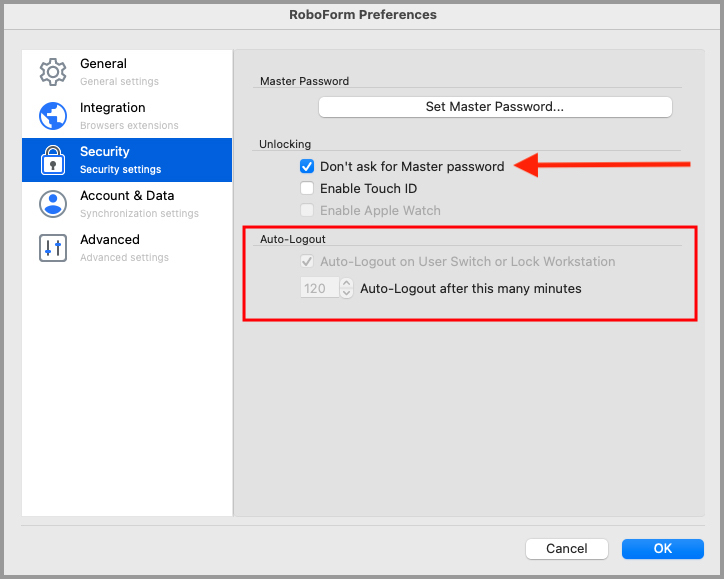The height and width of the screenshot is (579, 724).
Task: Click the Set Master Password button
Action: pos(495,107)
